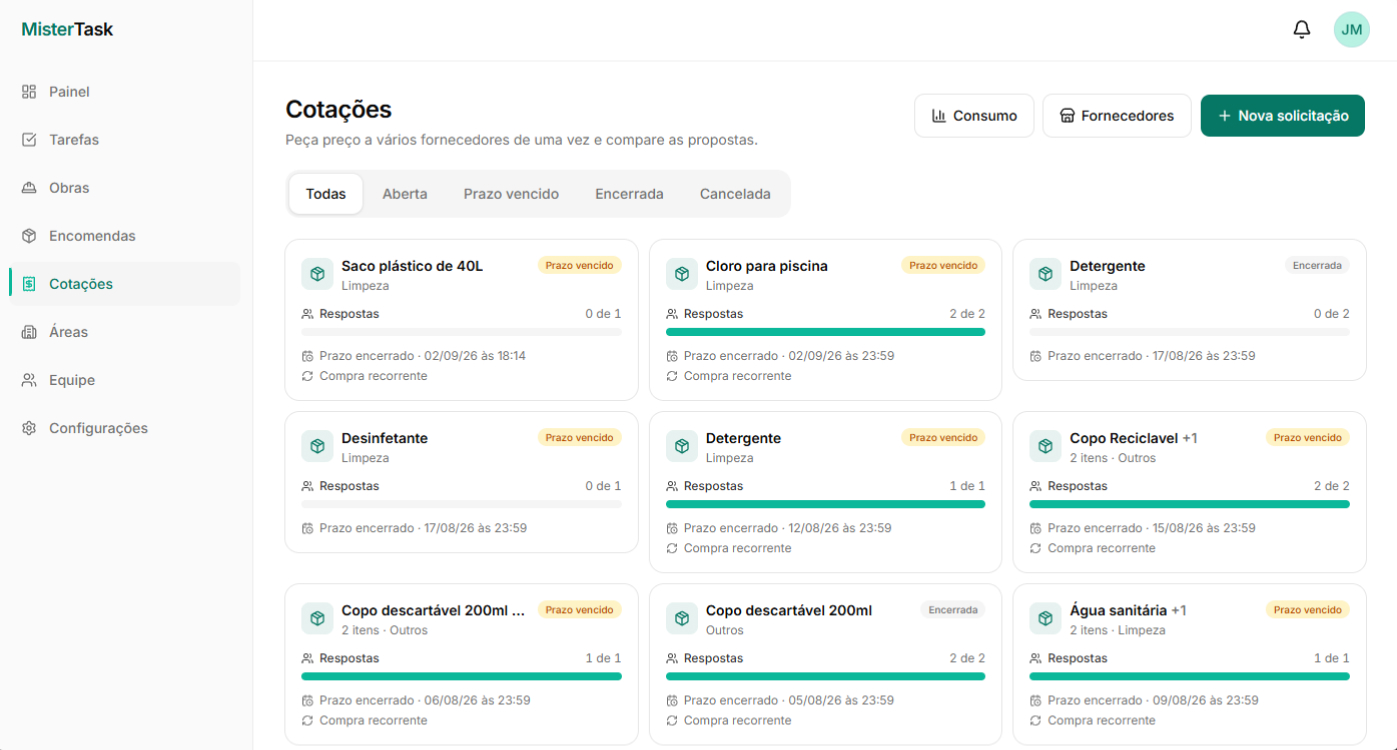Click the Tarefas checklist icon in sidebar

click(x=29, y=140)
